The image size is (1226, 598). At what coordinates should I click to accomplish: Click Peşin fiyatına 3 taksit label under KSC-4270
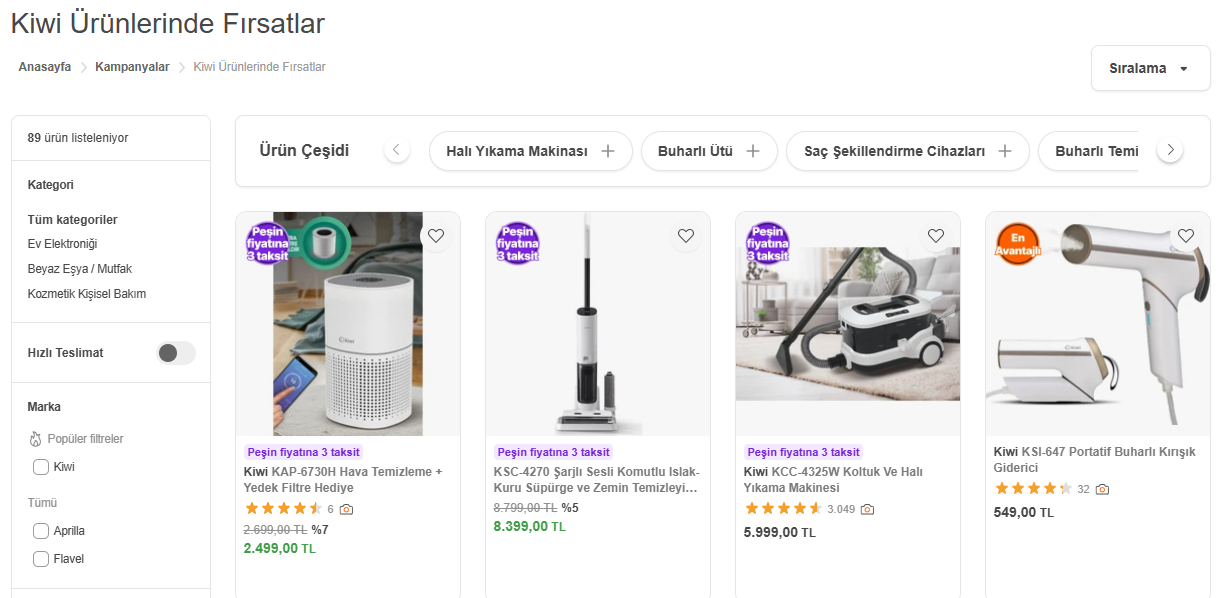(553, 452)
